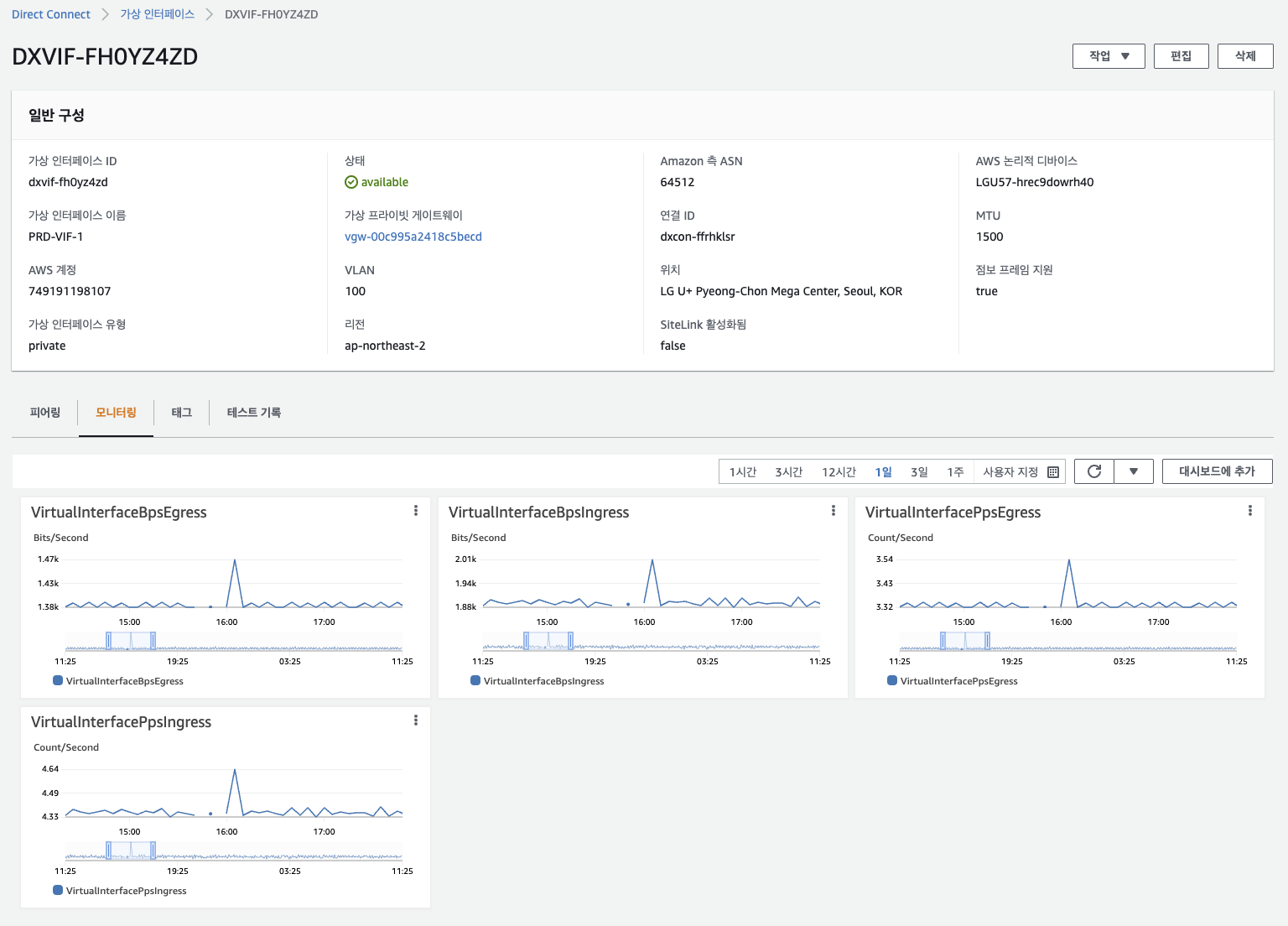Click the interface type value private

point(47,346)
